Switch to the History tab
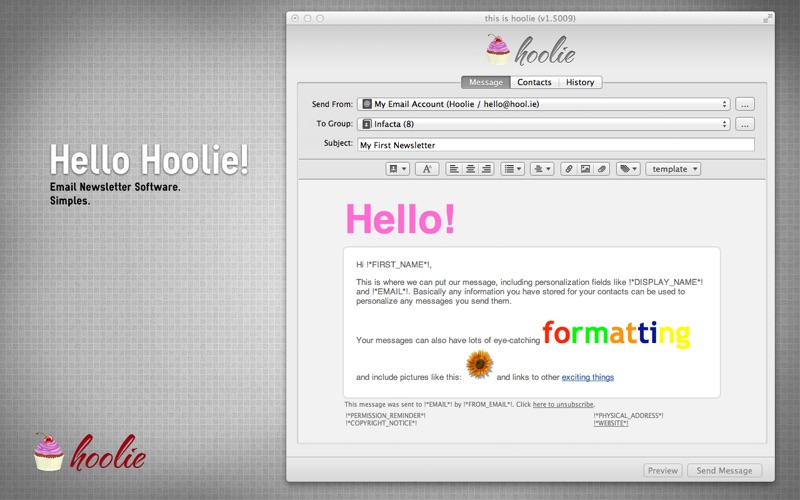Screen dimensions: 800x500 coord(580,82)
